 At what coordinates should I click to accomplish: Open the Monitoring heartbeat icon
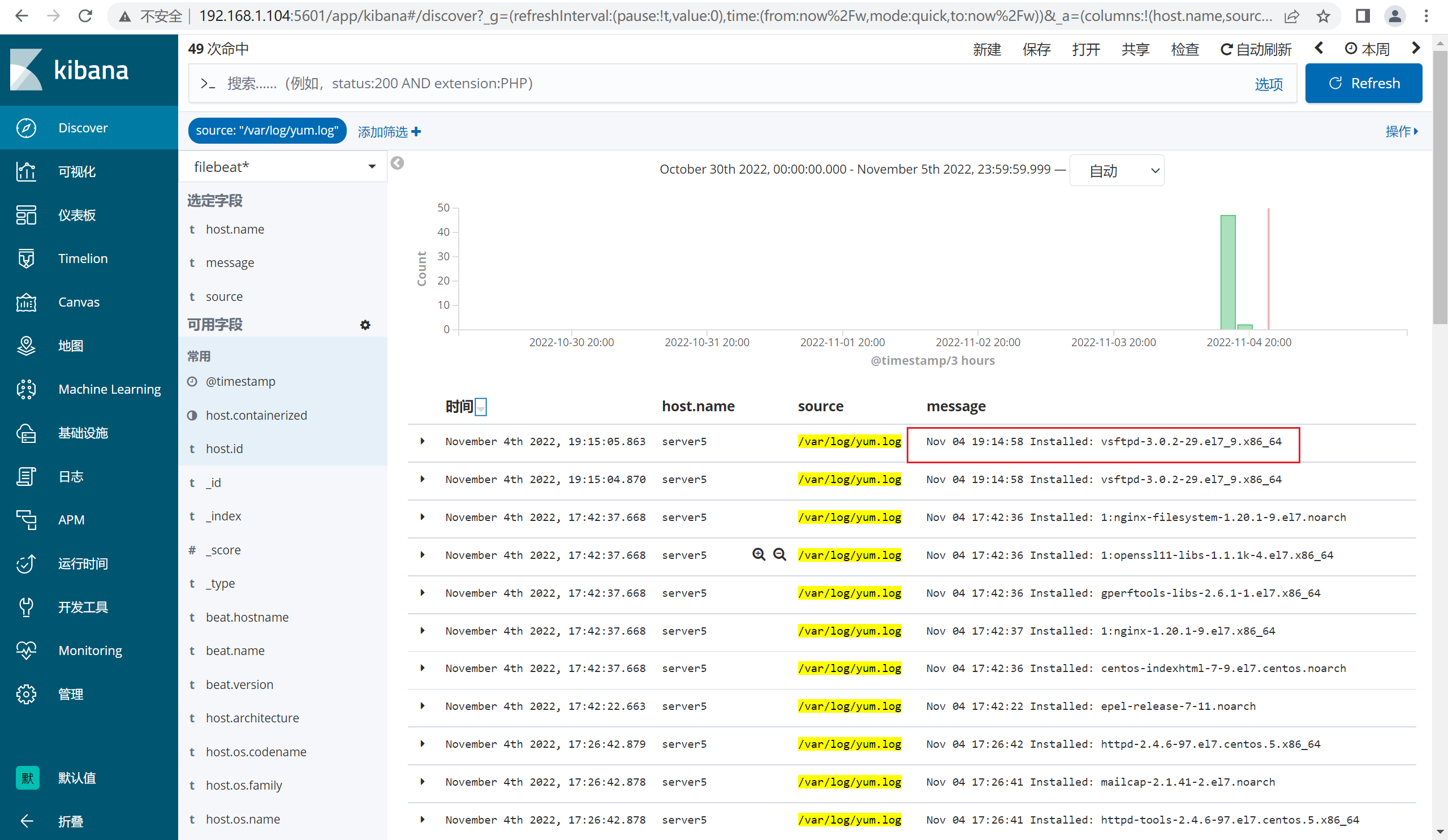click(27, 651)
